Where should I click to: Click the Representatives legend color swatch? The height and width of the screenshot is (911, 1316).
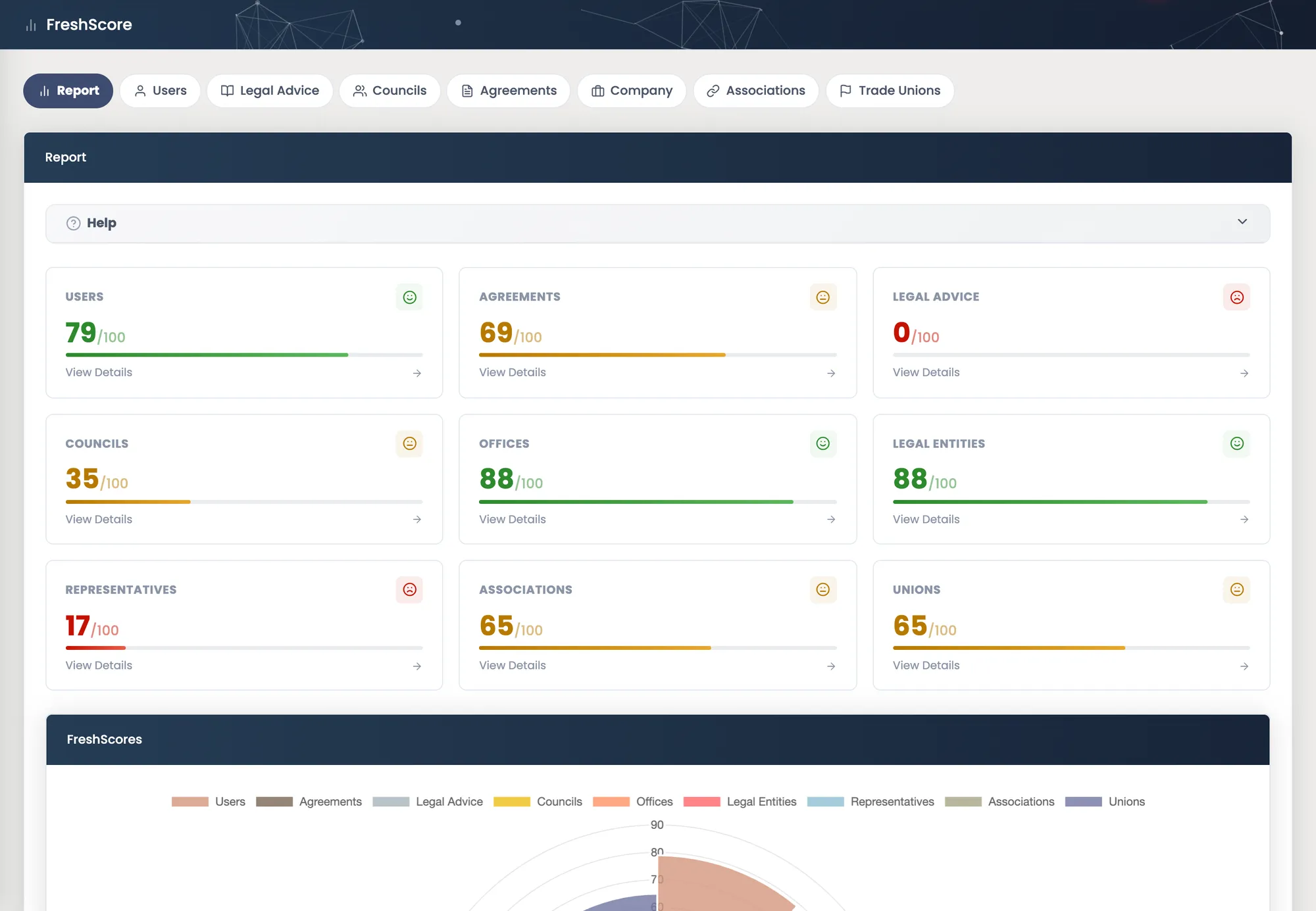click(825, 802)
